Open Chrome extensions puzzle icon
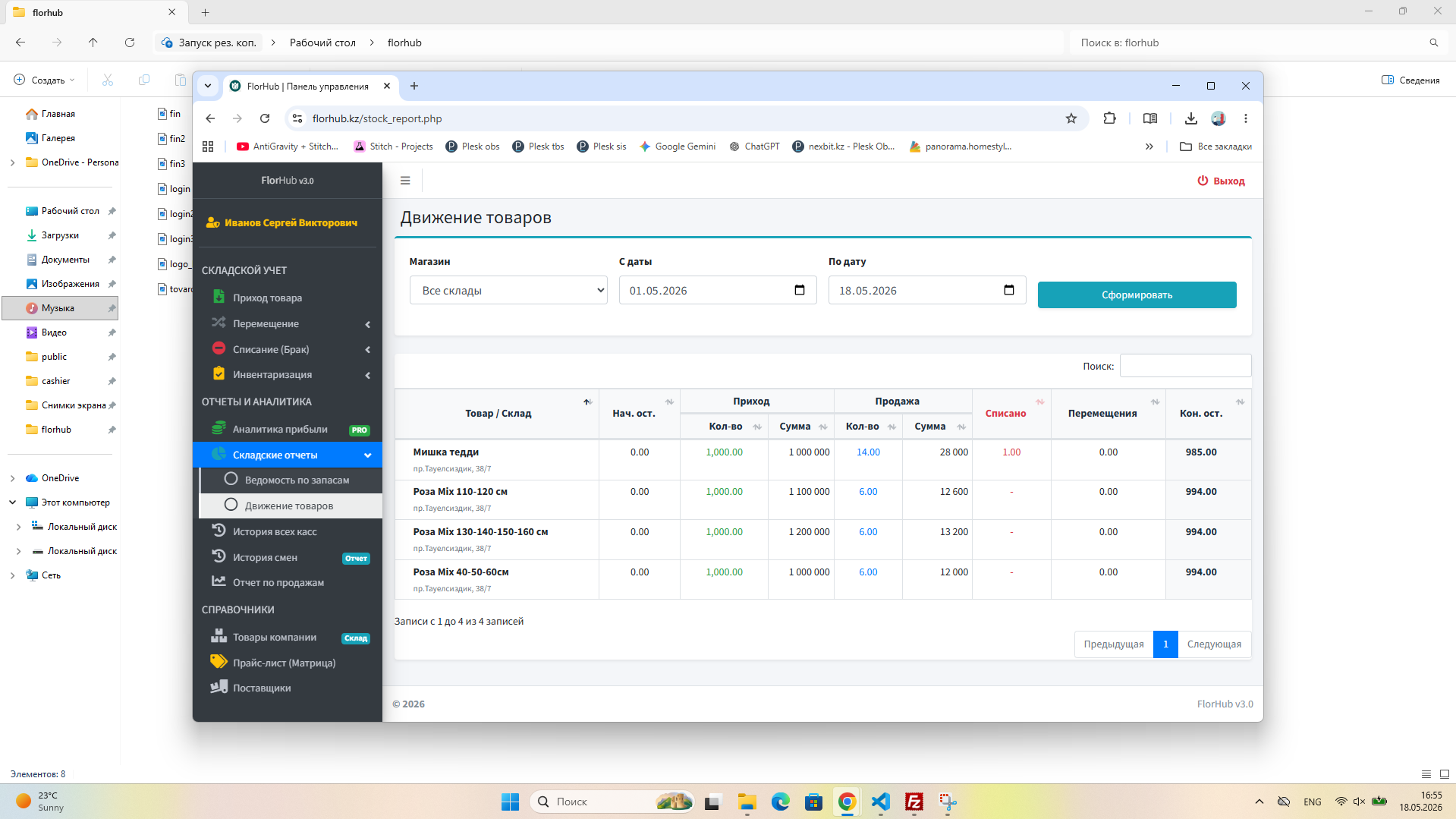Image resolution: width=1456 pixels, height=819 pixels. click(x=1109, y=118)
